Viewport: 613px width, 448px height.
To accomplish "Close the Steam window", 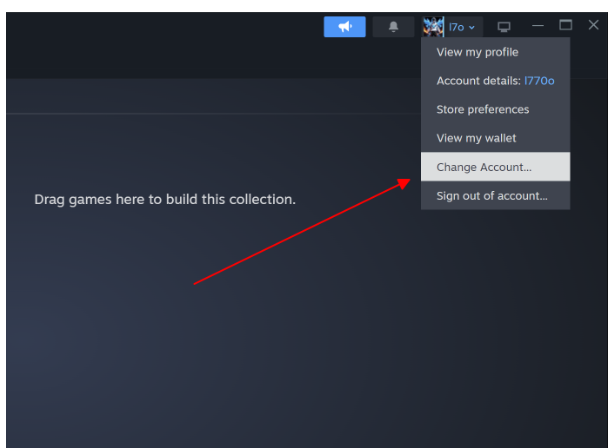I will 593,25.
